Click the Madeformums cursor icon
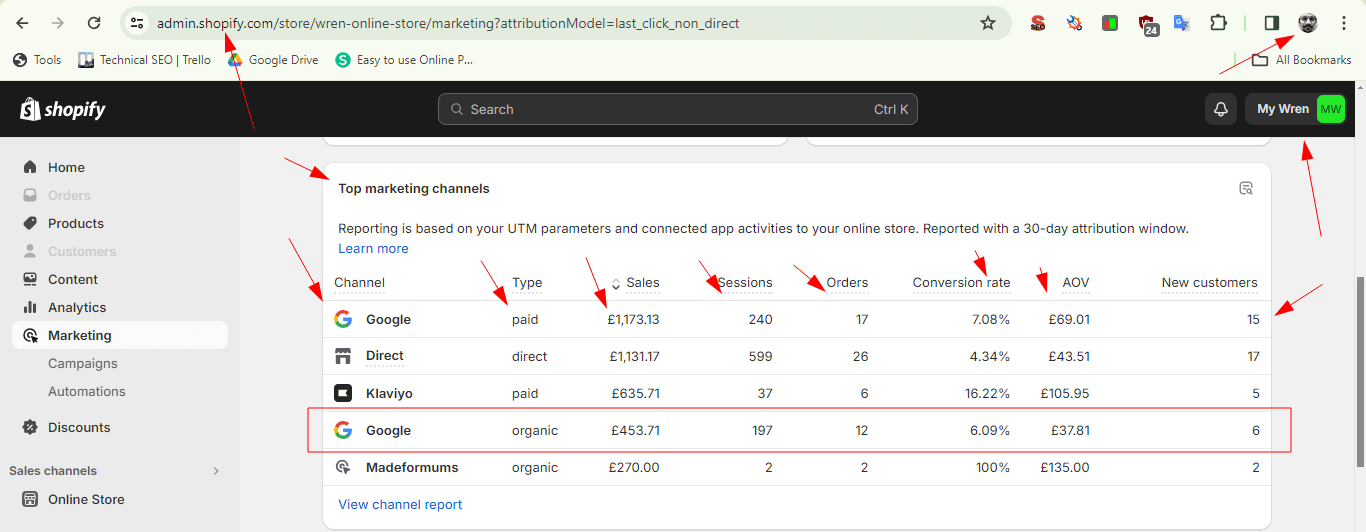The height and width of the screenshot is (532, 1366). 343,467
